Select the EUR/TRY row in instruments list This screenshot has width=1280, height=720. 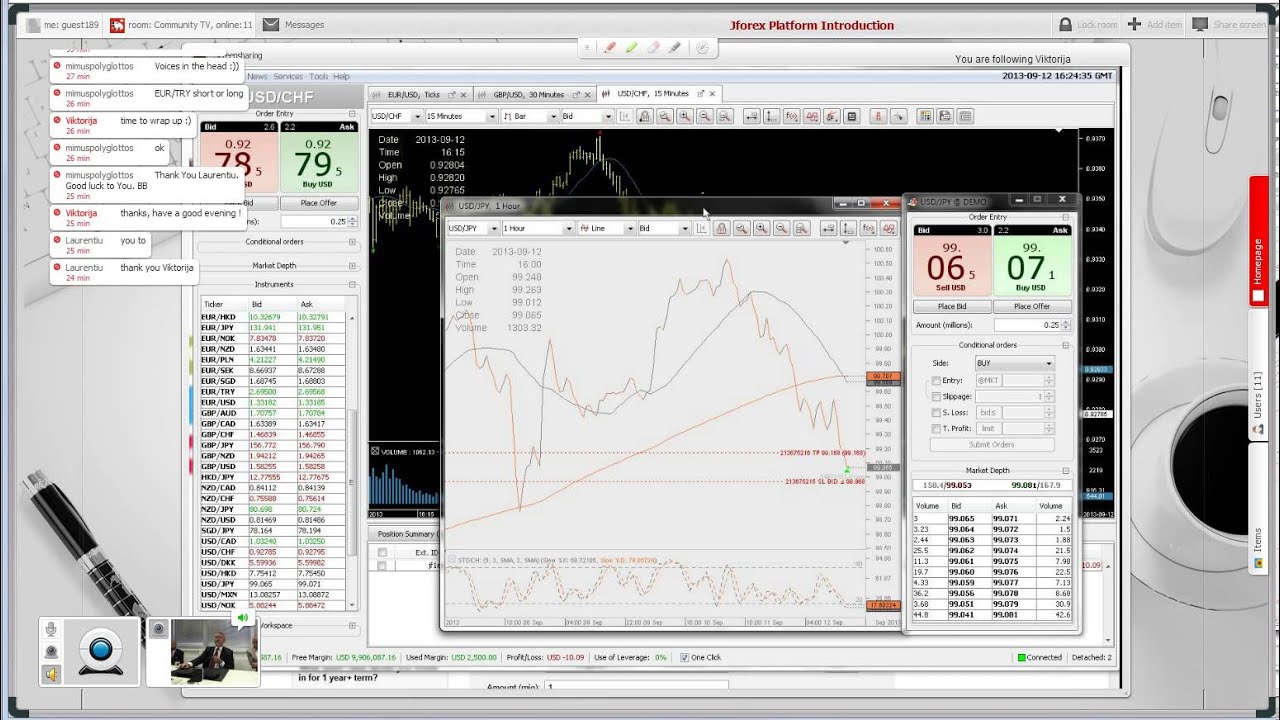(273, 392)
